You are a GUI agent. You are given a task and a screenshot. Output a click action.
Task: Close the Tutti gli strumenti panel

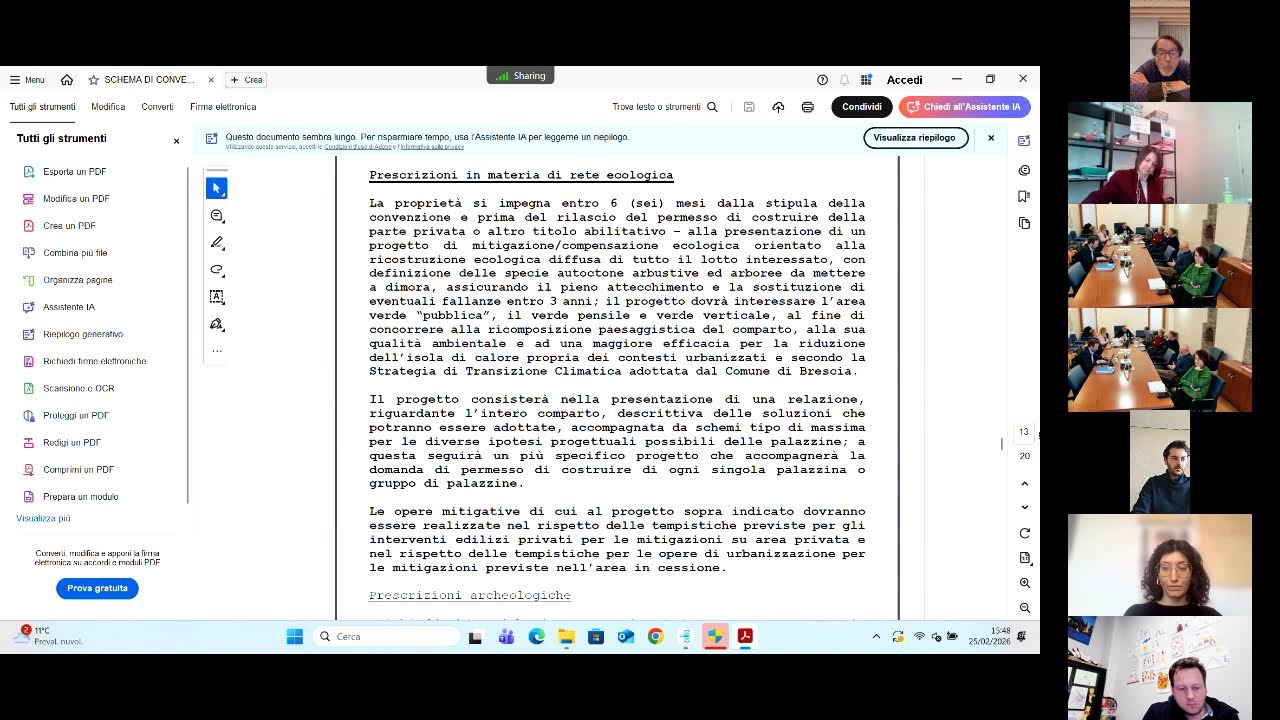[x=177, y=141]
